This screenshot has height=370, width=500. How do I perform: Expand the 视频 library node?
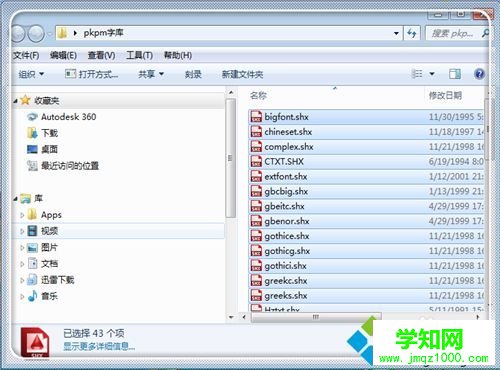click(22, 231)
